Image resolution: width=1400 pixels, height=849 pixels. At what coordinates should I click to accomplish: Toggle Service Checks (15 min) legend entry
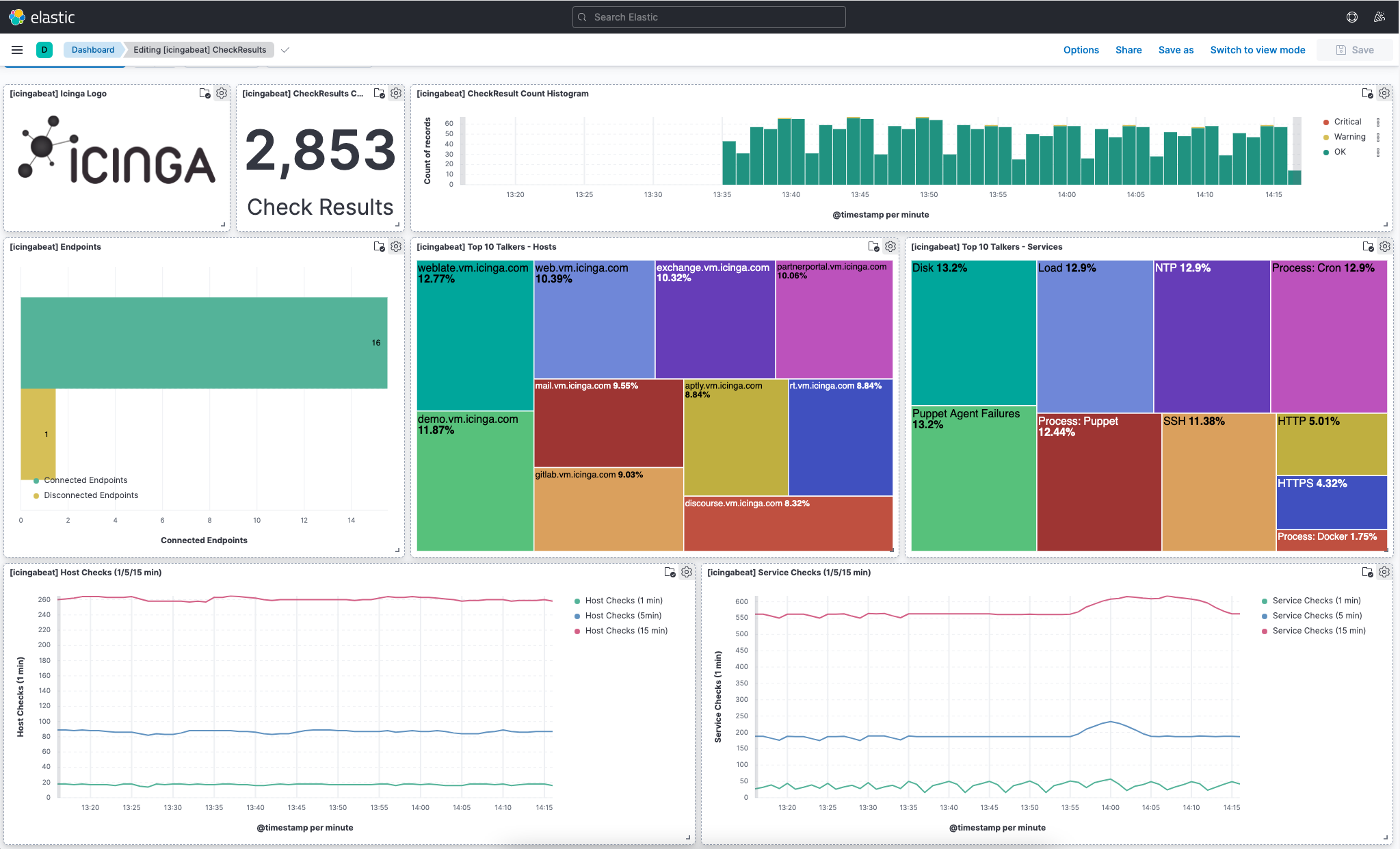1318,631
